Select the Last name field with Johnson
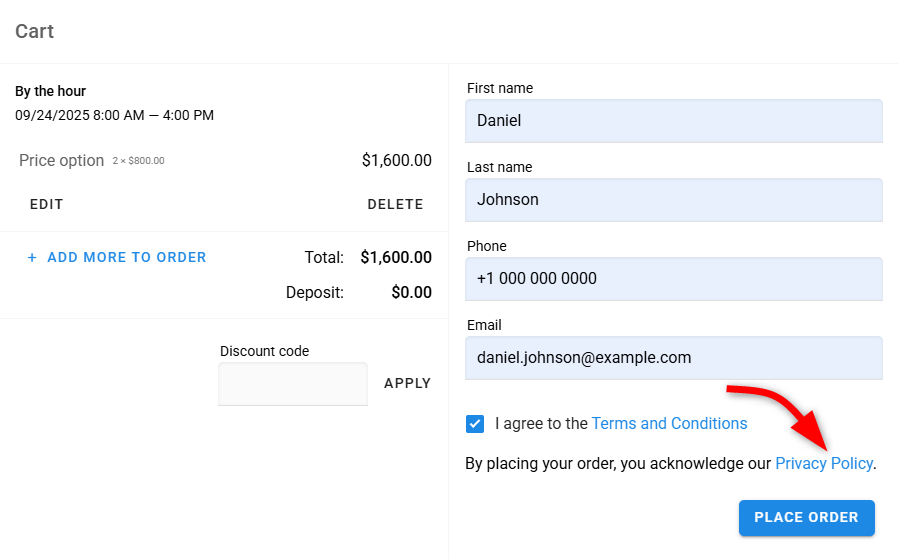Image resolution: width=898 pixels, height=559 pixels. (x=673, y=200)
